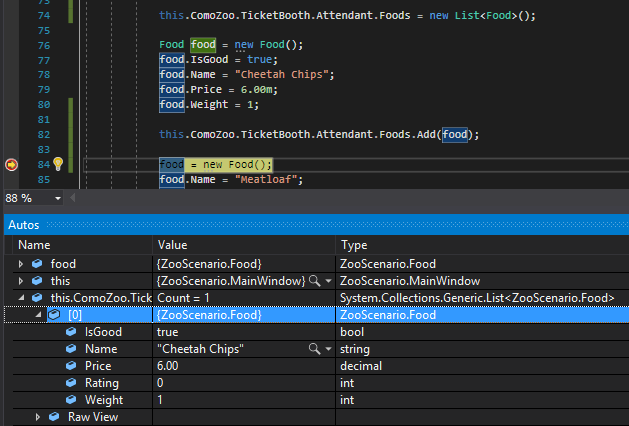Expand the 'this' variable node
The height and width of the screenshot is (426, 629).
click(22, 281)
